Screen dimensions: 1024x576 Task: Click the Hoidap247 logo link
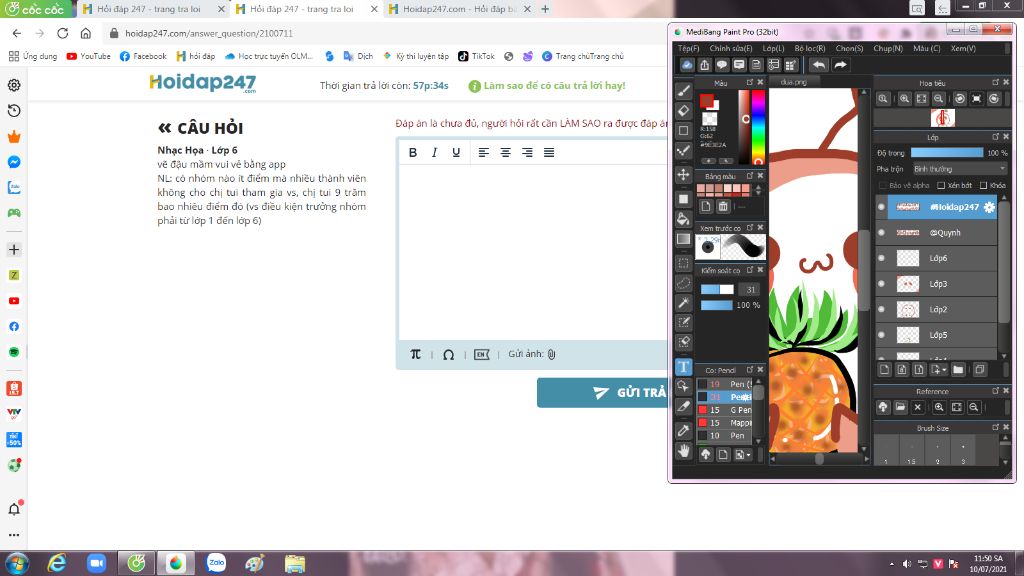point(202,84)
